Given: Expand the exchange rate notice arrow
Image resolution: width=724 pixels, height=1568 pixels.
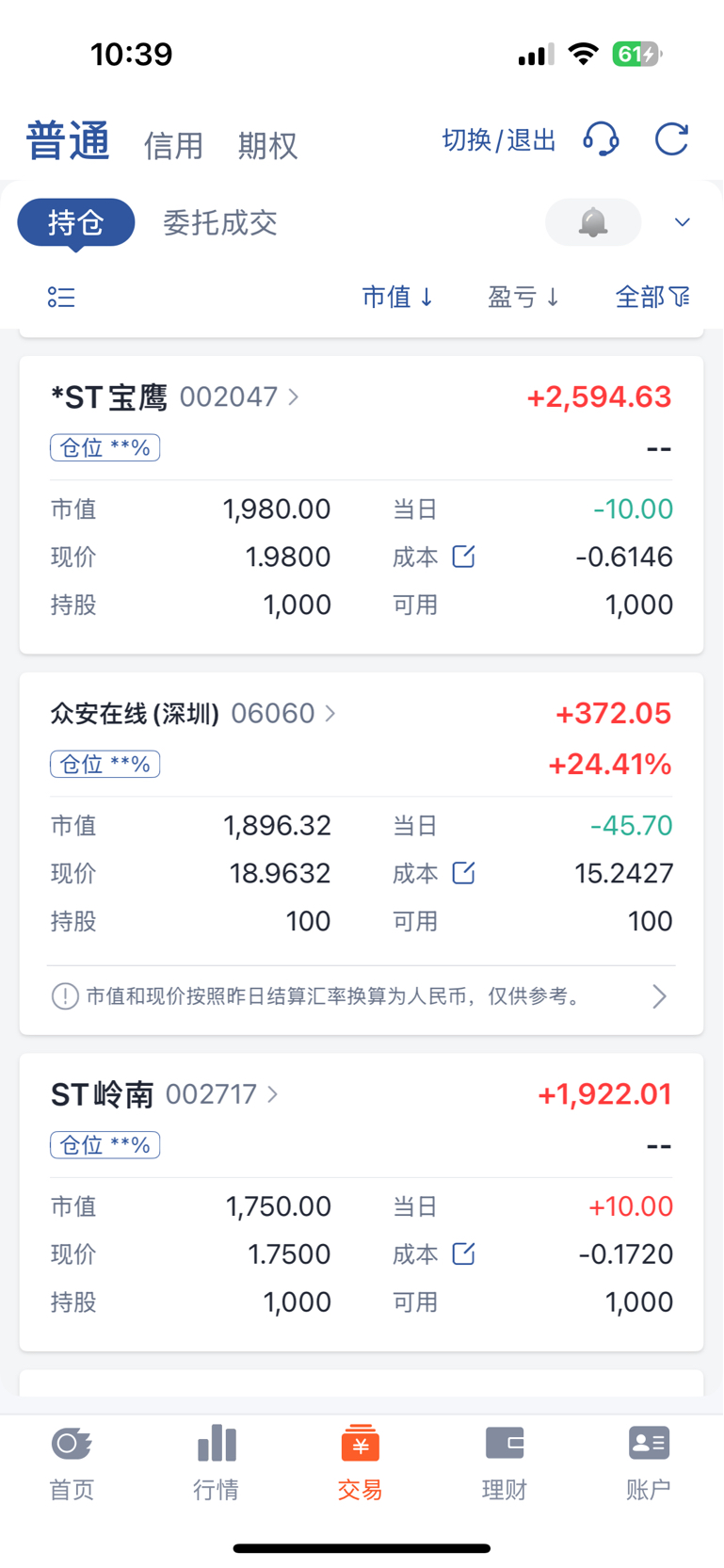Looking at the screenshot, I should pos(659,996).
